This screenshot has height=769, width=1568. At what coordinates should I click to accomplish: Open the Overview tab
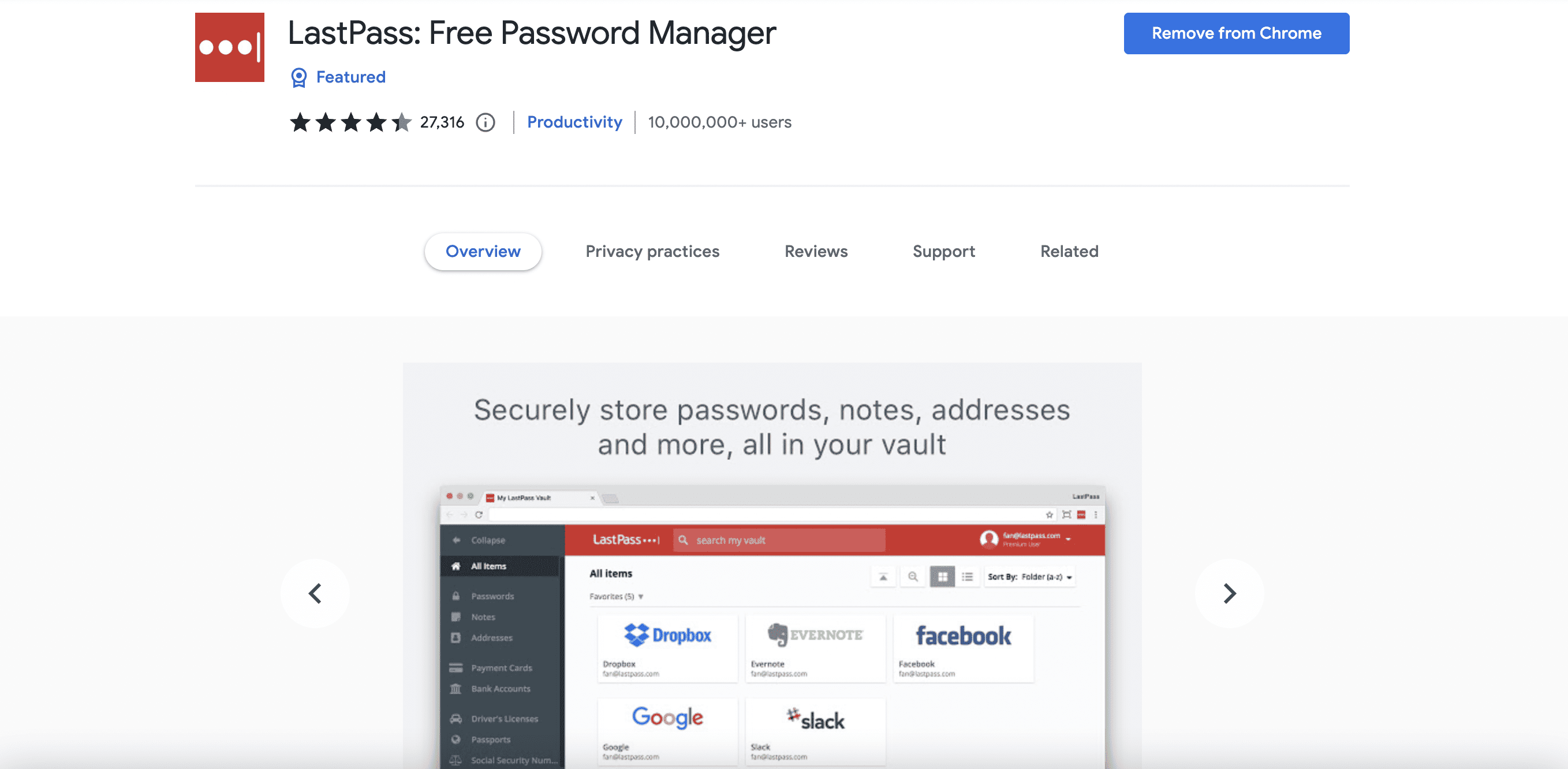[x=483, y=251]
